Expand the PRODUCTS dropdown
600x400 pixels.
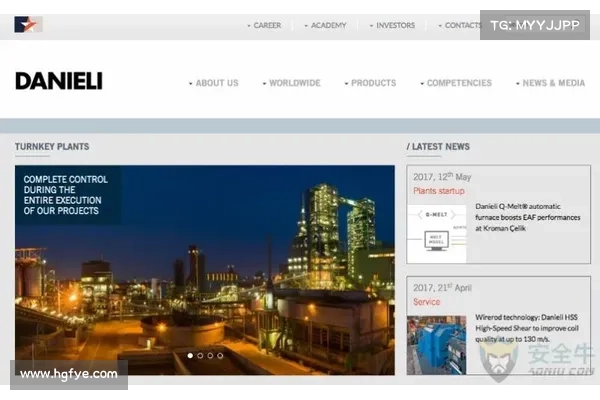[370, 83]
